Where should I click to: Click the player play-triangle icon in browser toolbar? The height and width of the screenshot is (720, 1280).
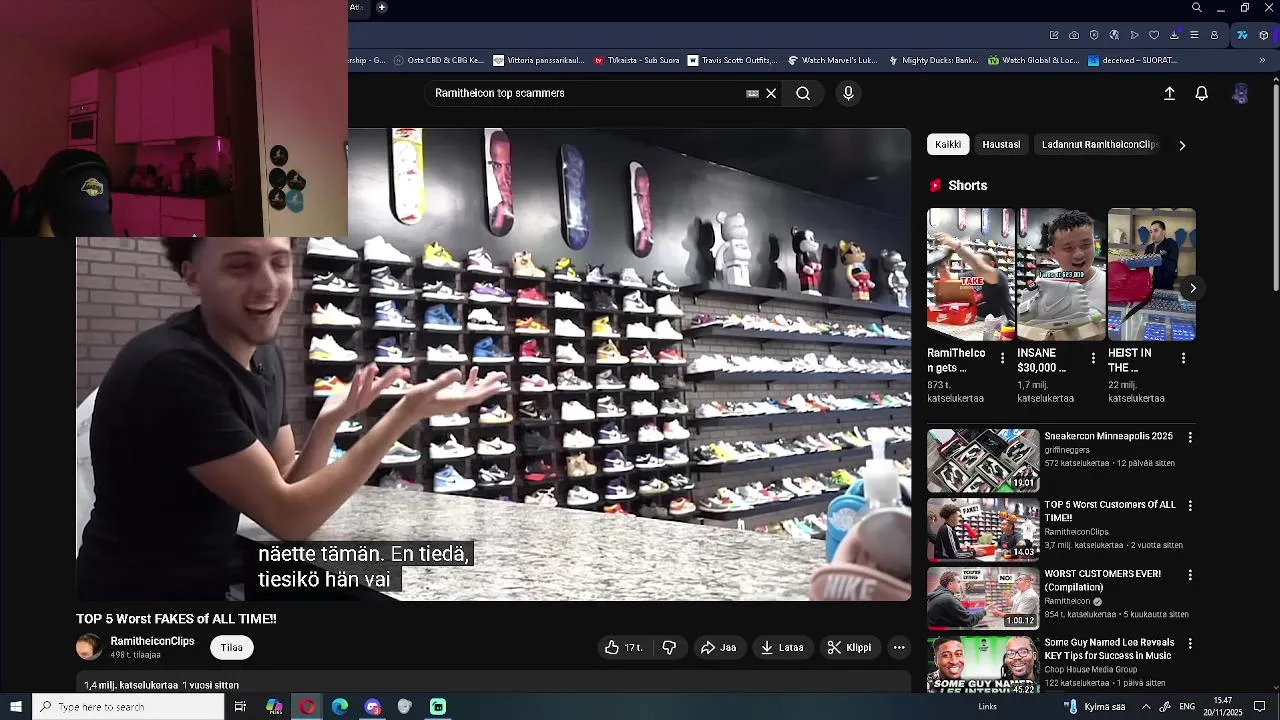click(1134, 35)
